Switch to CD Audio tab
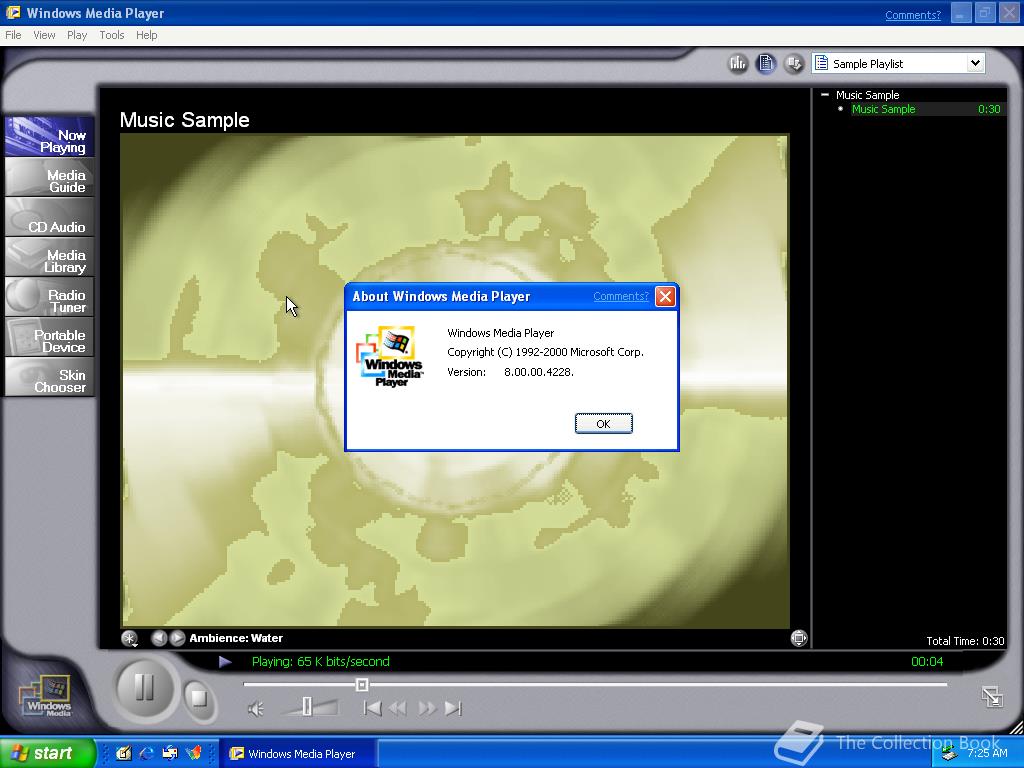This screenshot has width=1024, height=768. 50,217
